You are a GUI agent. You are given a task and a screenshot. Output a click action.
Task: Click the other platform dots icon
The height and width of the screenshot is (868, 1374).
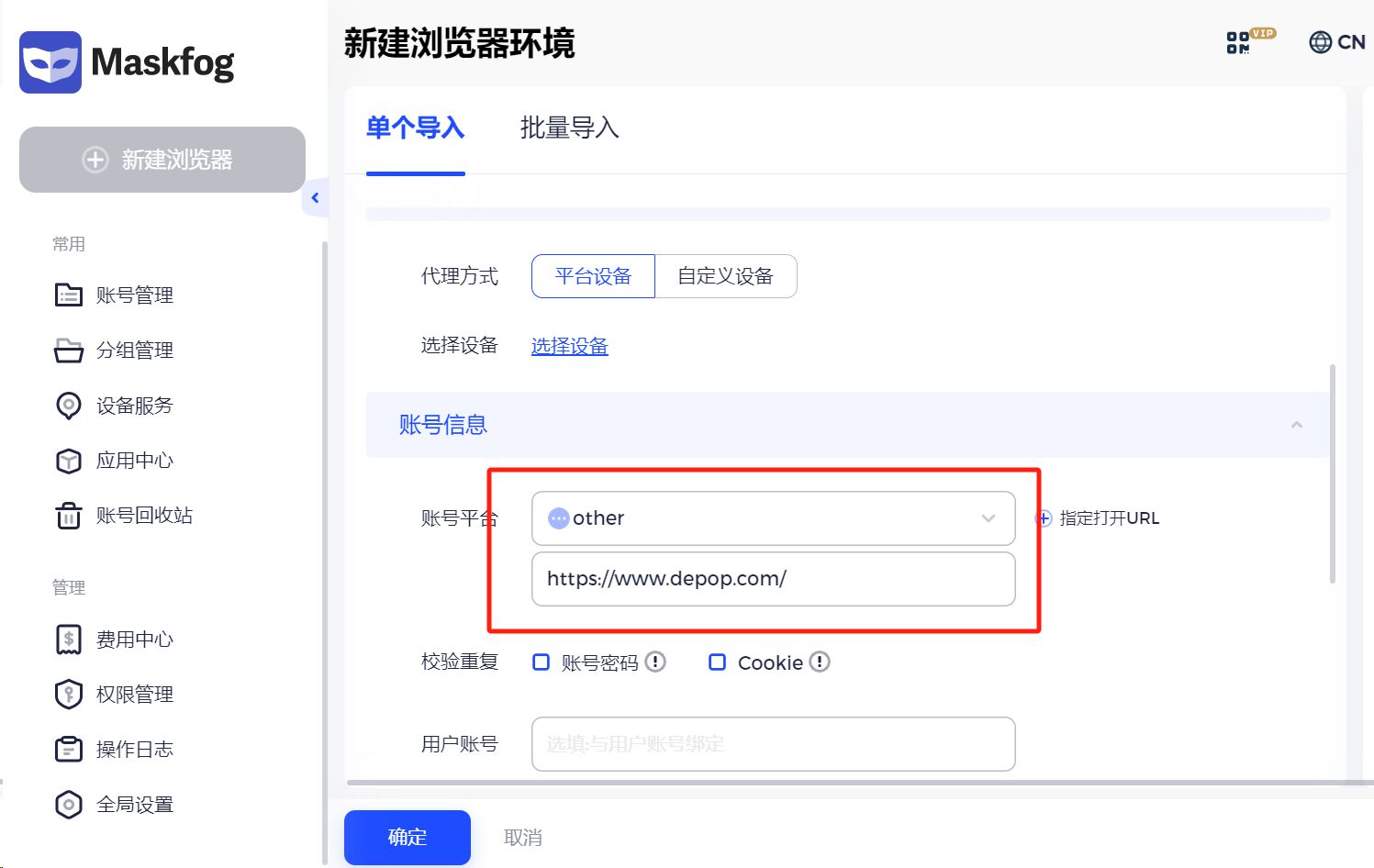[x=558, y=518]
